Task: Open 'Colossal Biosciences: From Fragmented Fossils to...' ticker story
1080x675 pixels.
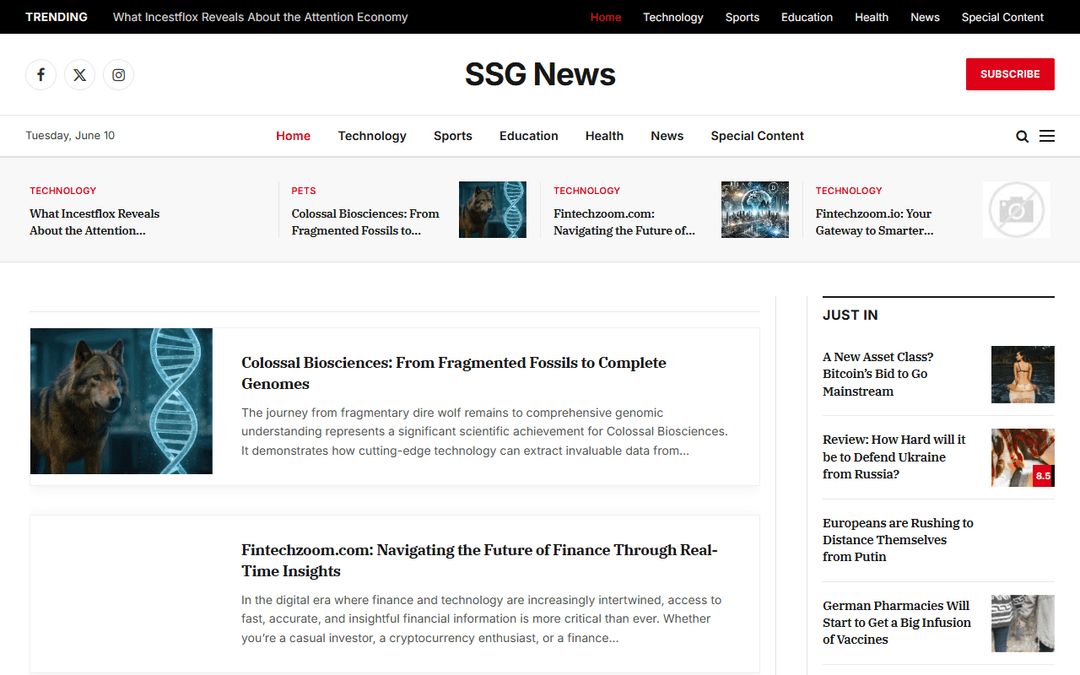Action: pos(365,222)
